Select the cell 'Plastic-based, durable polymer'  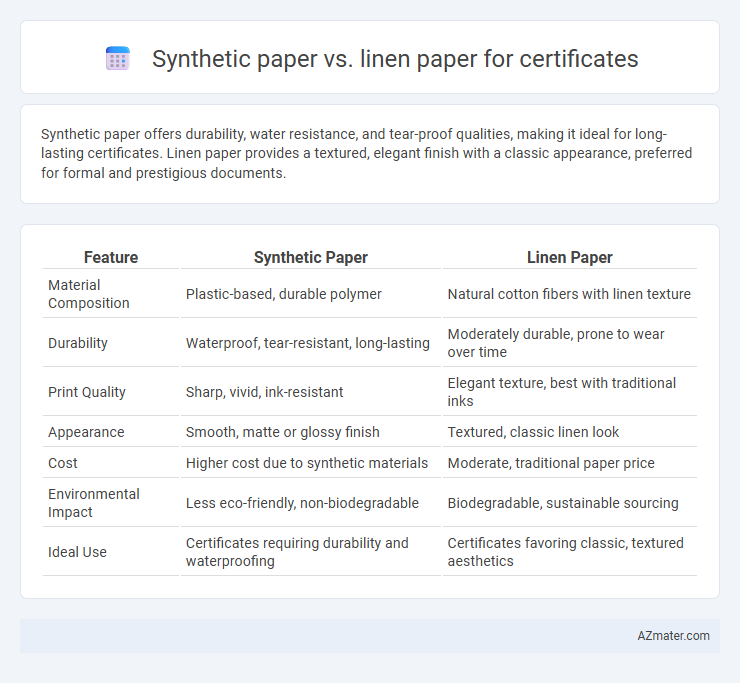click(x=284, y=294)
